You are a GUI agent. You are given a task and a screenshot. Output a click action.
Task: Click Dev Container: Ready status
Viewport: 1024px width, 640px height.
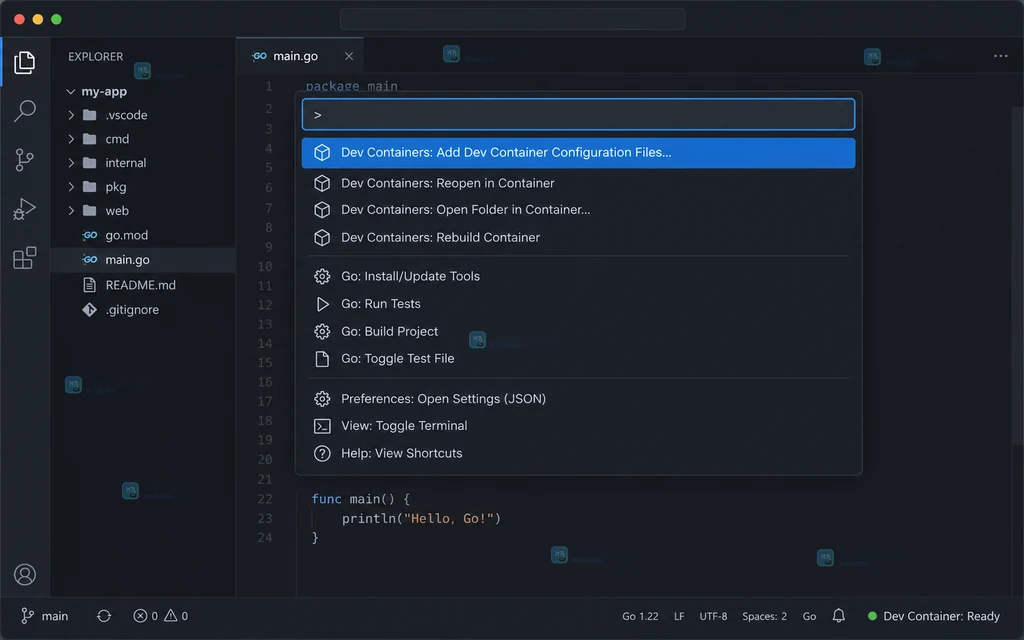pyautogui.click(x=933, y=616)
